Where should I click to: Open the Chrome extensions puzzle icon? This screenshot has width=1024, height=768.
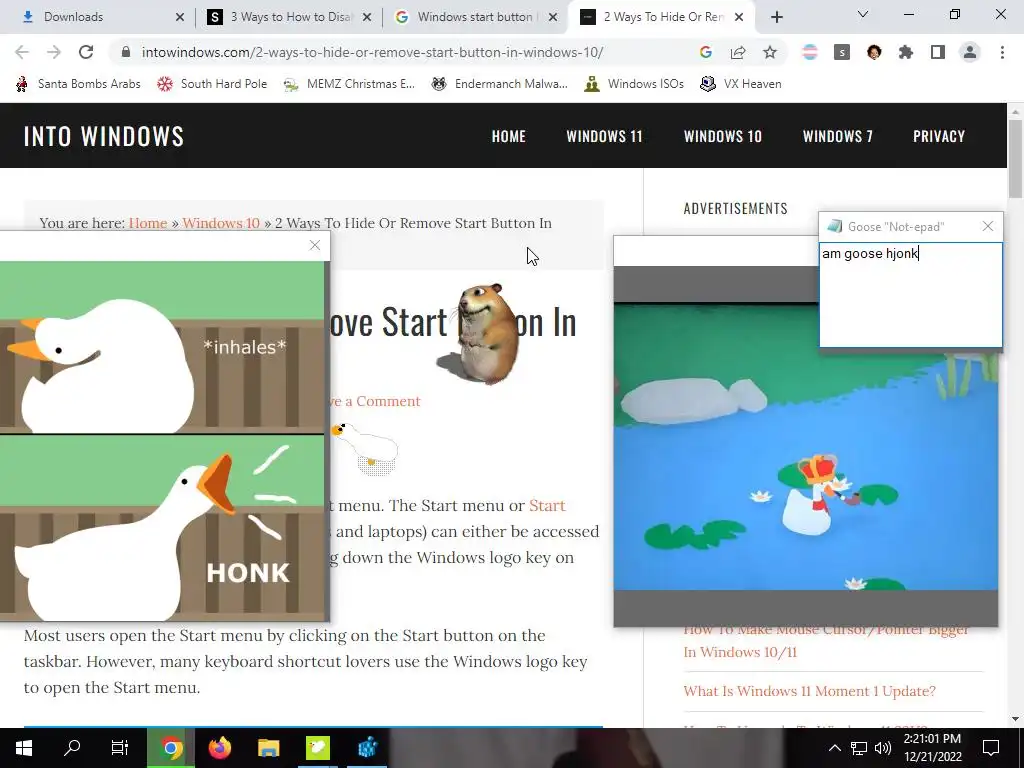[906, 52]
